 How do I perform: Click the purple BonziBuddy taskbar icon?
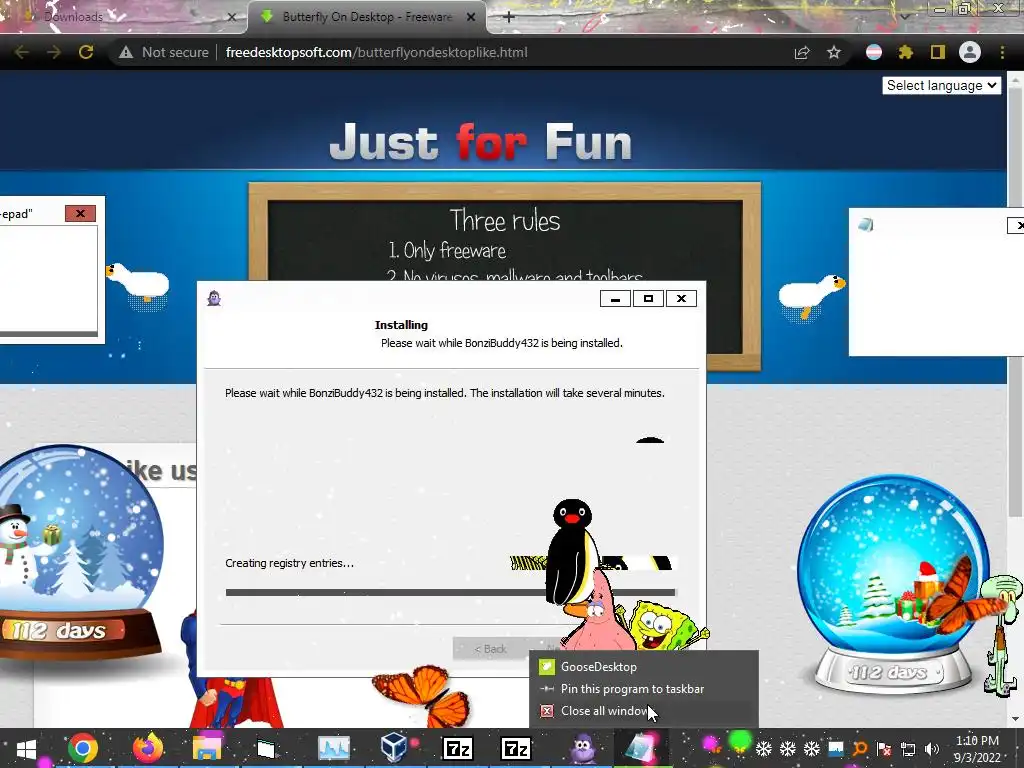pyautogui.click(x=582, y=748)
